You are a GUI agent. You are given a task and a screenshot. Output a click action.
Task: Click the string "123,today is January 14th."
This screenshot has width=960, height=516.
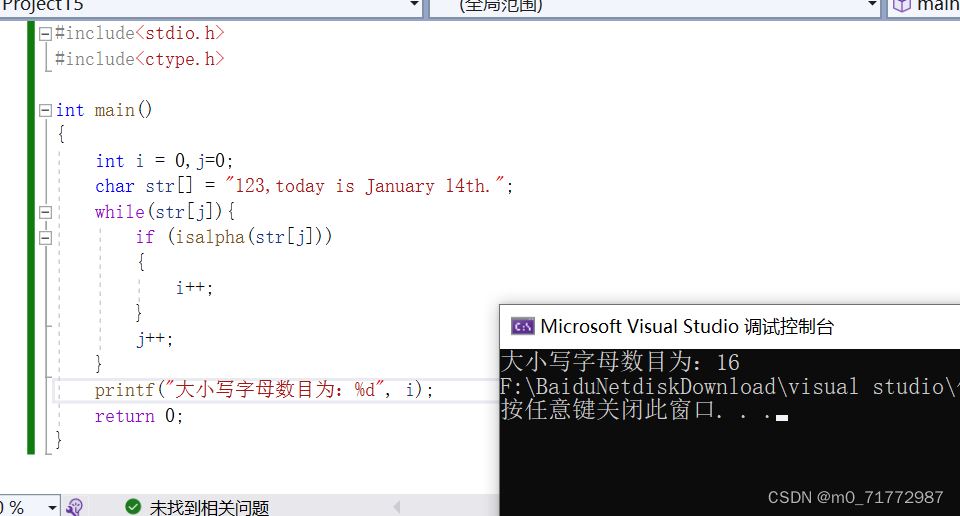click(366, 185)
